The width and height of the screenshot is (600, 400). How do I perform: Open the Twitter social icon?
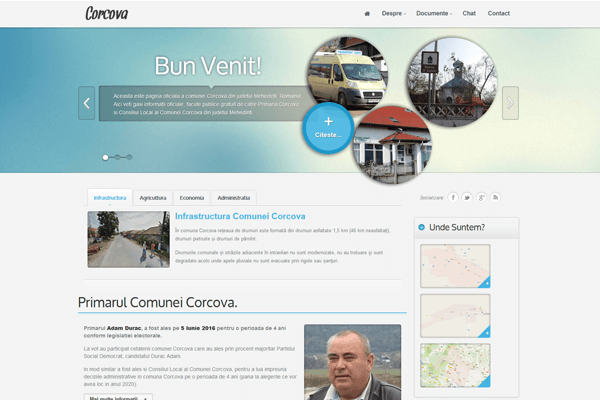(467, 198)
